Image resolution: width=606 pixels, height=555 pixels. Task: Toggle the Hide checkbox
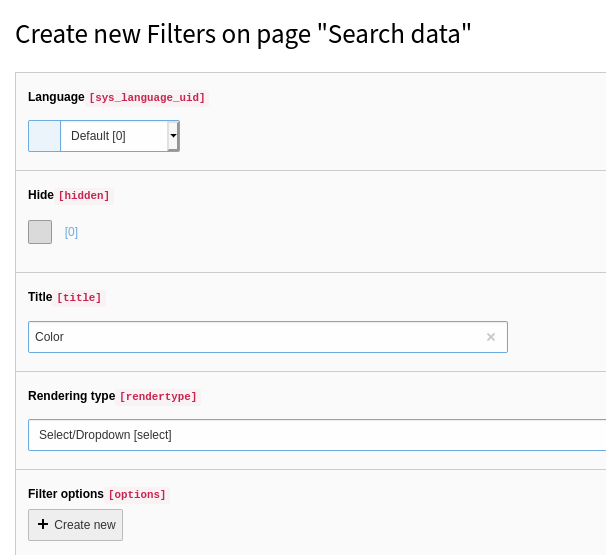[40, 232]
